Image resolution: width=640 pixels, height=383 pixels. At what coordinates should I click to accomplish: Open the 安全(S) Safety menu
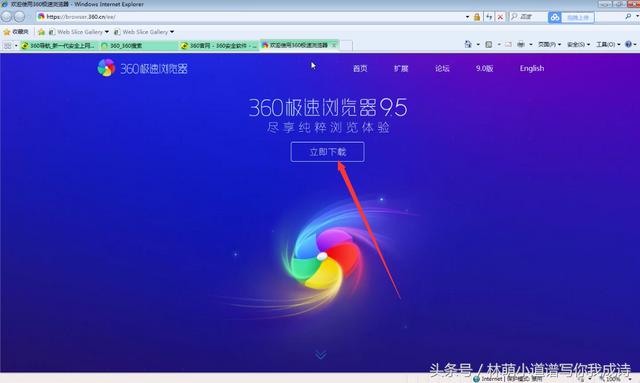578,44
